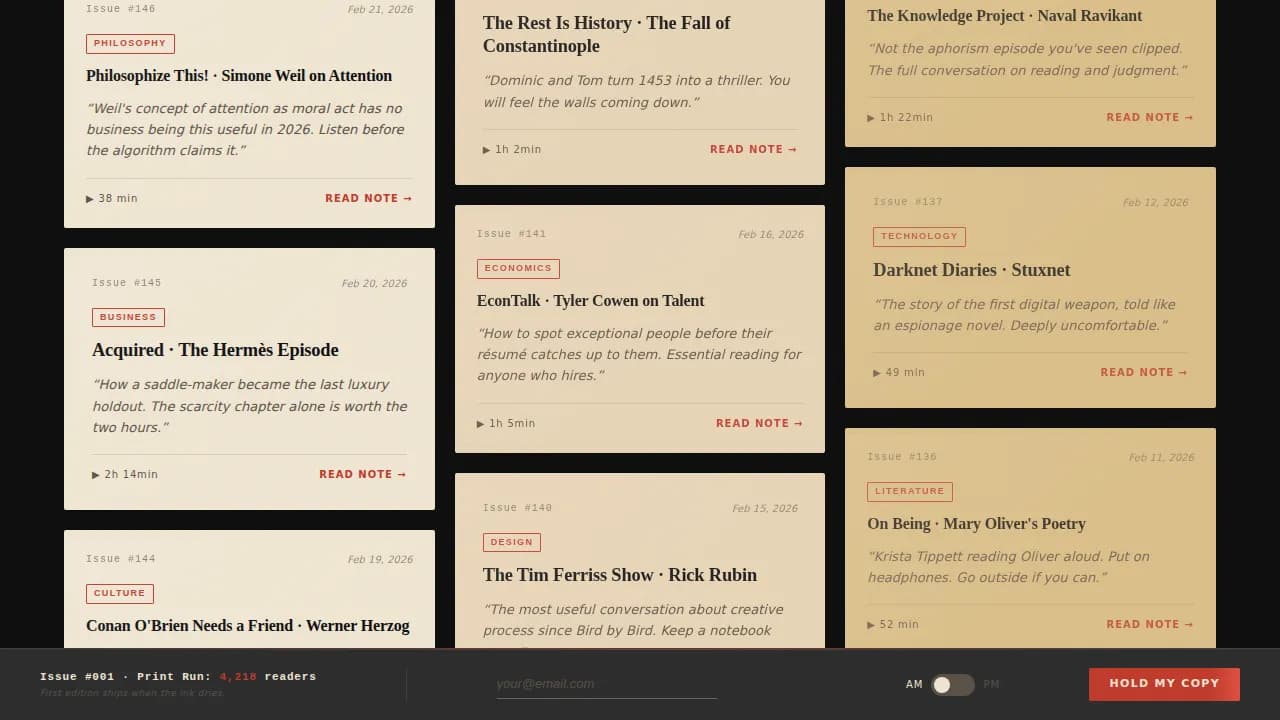Screen dimensions: 1280x720
Task: Click the Feb 16, 2026 date
Action: point(771,235)
